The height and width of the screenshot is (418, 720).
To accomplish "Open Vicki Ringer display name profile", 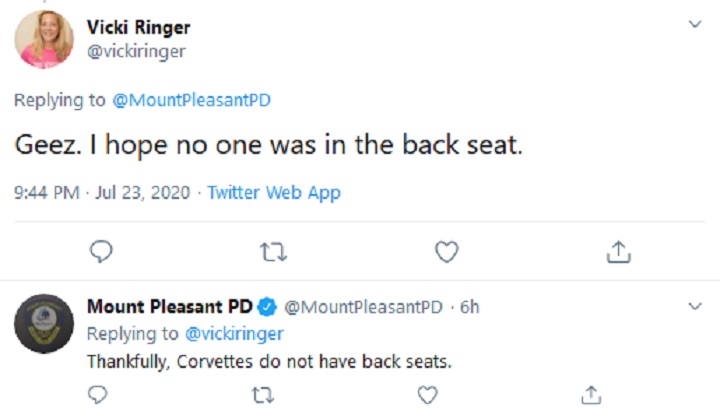I will click(139, 28).
